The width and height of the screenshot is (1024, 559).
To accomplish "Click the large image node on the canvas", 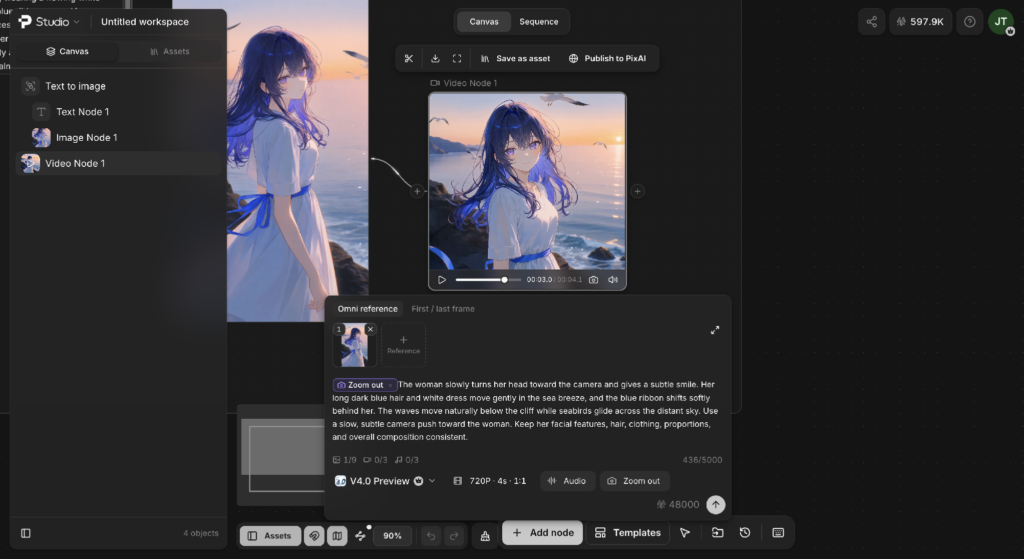I will pyautogui.click(x=298, y=161).
